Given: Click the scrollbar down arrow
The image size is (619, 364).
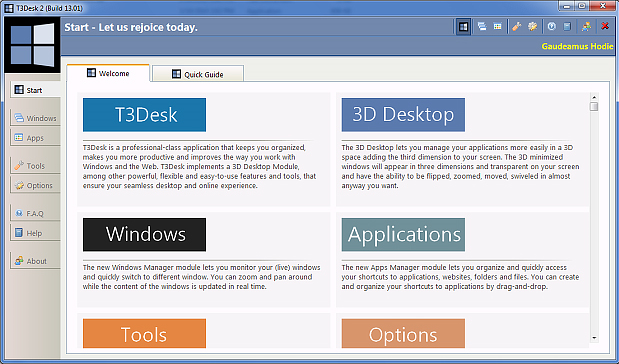Looking at the screenshot, I should pyautogui.click(x=594, y=338).
